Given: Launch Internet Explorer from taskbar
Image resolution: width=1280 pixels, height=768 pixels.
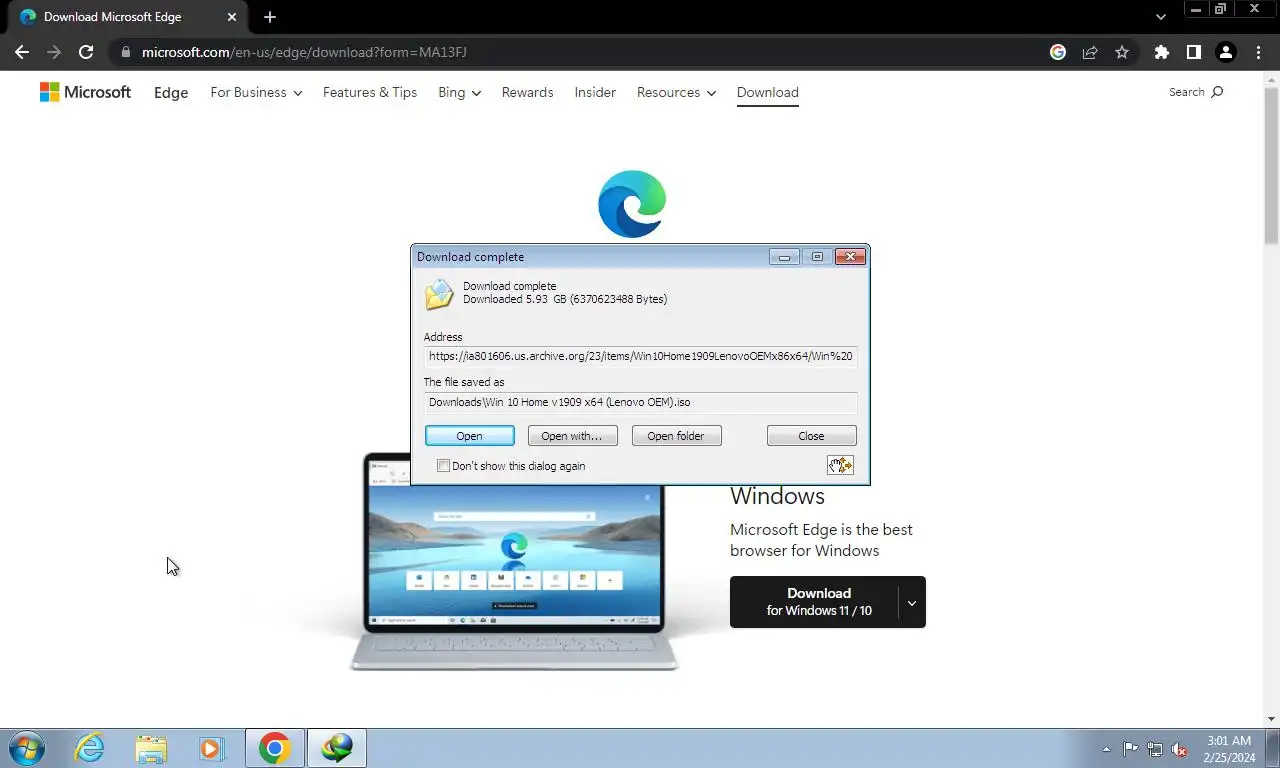Looking at the screenshot, I should [90, 748].
